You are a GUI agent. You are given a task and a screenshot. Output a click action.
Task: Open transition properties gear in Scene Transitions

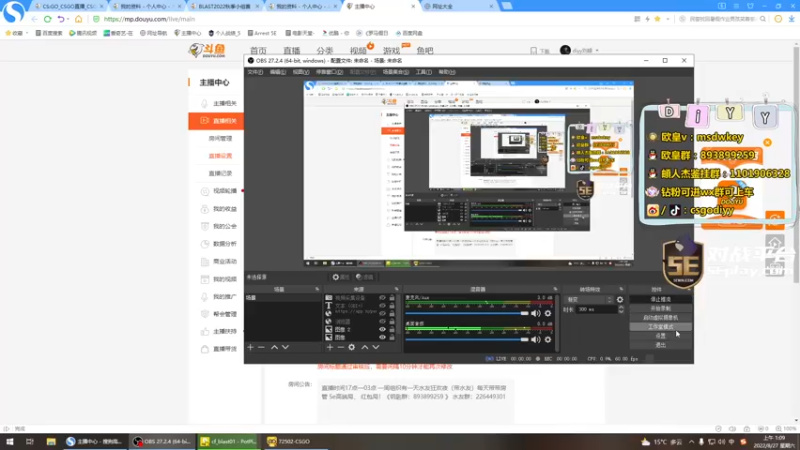[x=620, y=299]
